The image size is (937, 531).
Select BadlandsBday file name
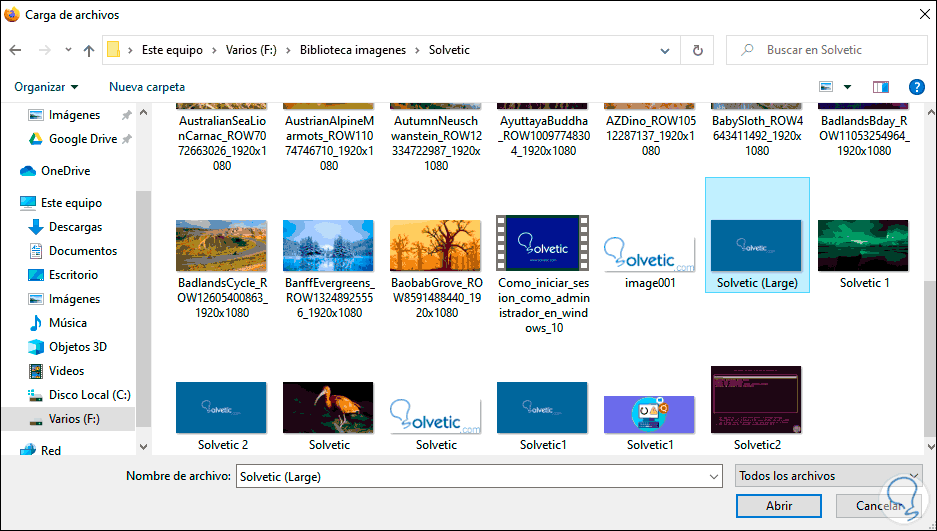864,136
